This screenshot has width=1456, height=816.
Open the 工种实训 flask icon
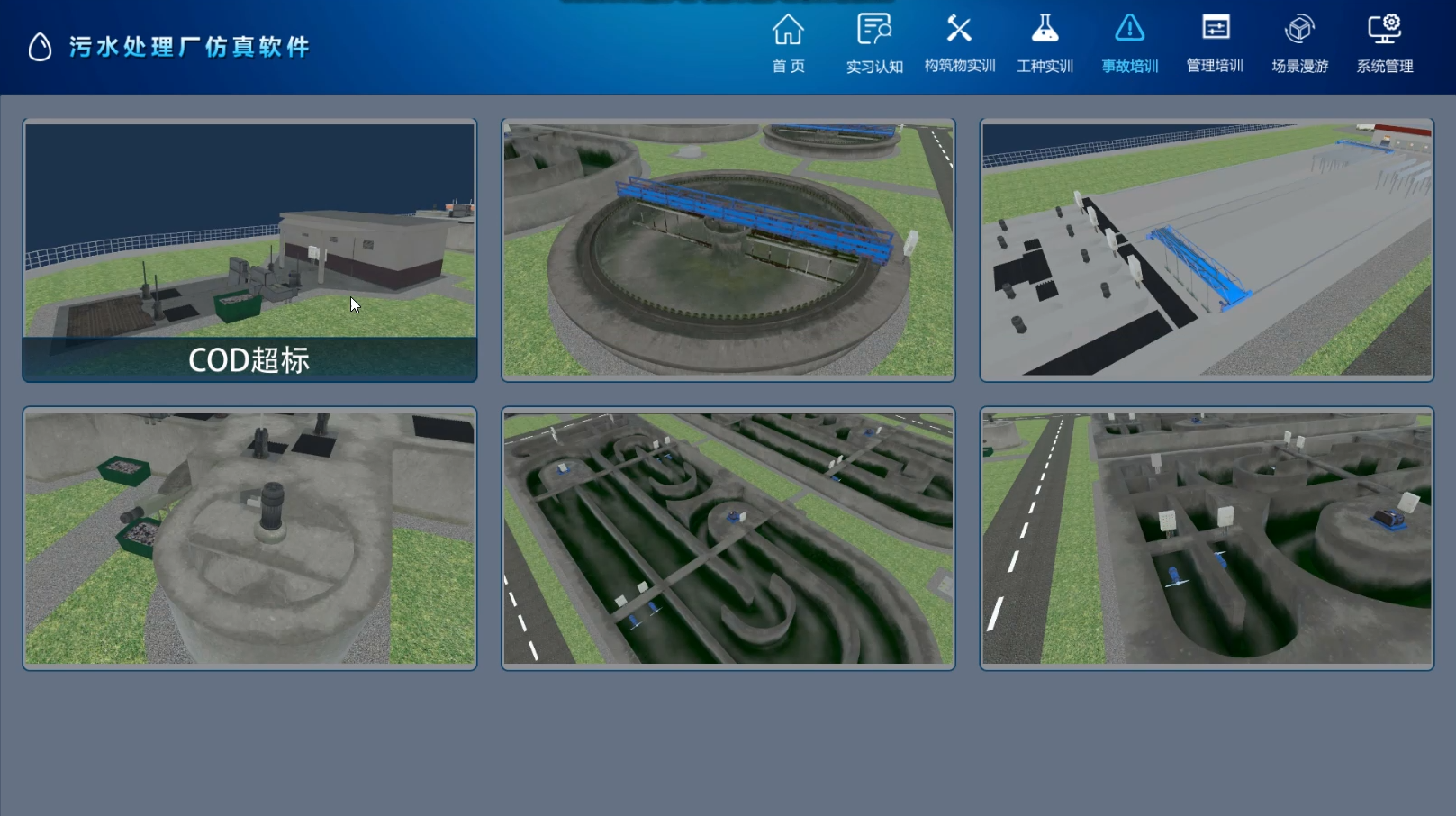point(1045,30)
